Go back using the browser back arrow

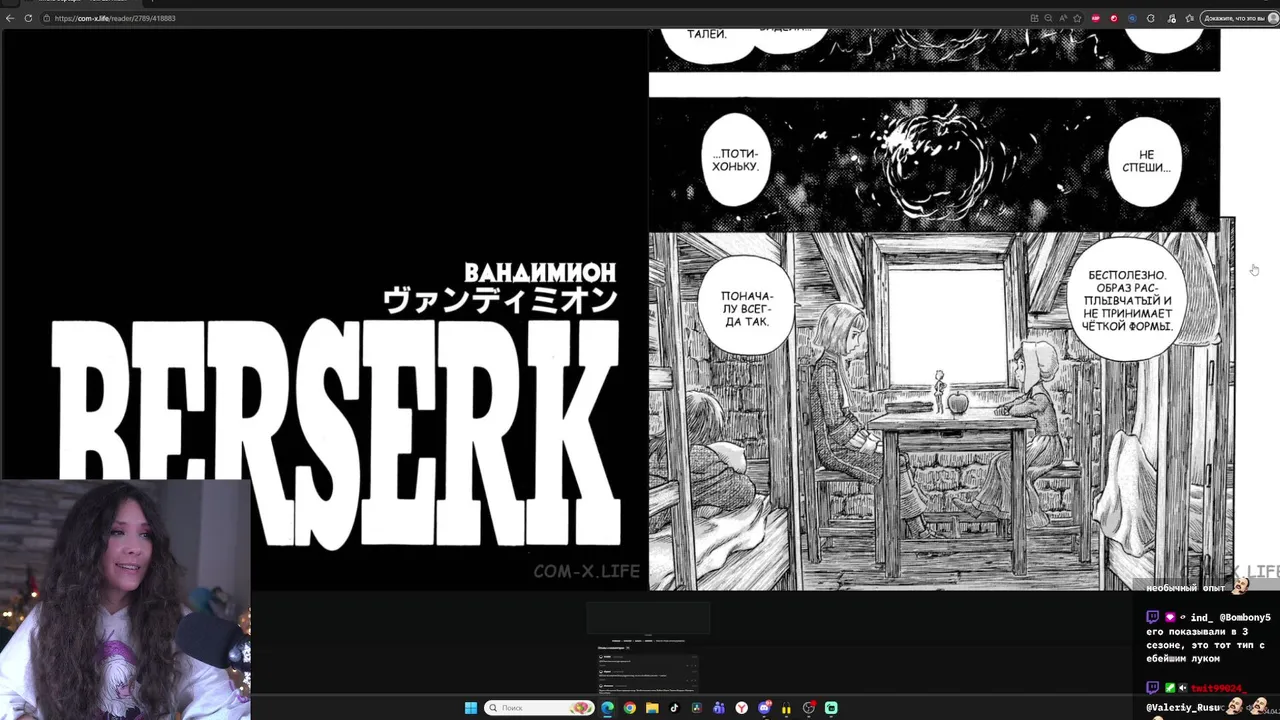click(10, 18)
